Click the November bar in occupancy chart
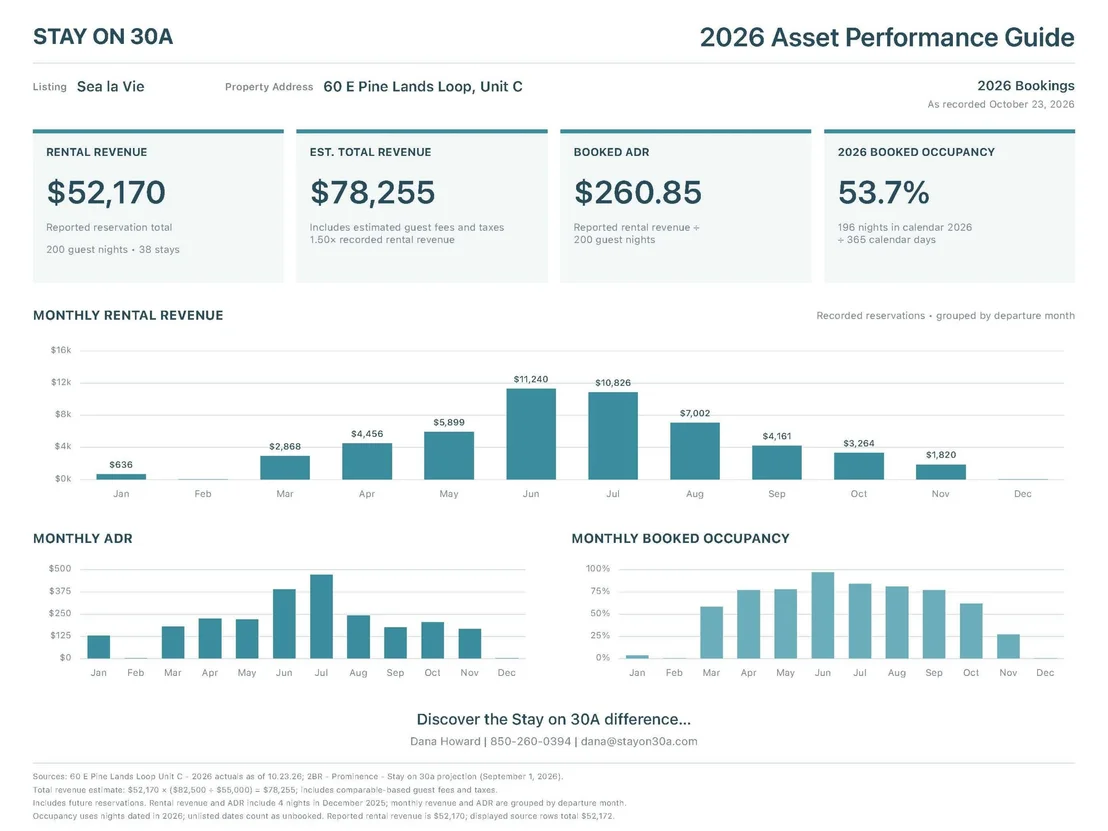1108x831 pixels. (x=1008, y=647)
